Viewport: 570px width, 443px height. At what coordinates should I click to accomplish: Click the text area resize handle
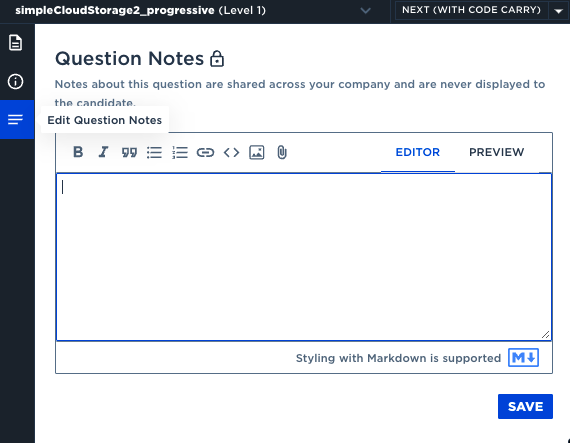pos(545,335)
